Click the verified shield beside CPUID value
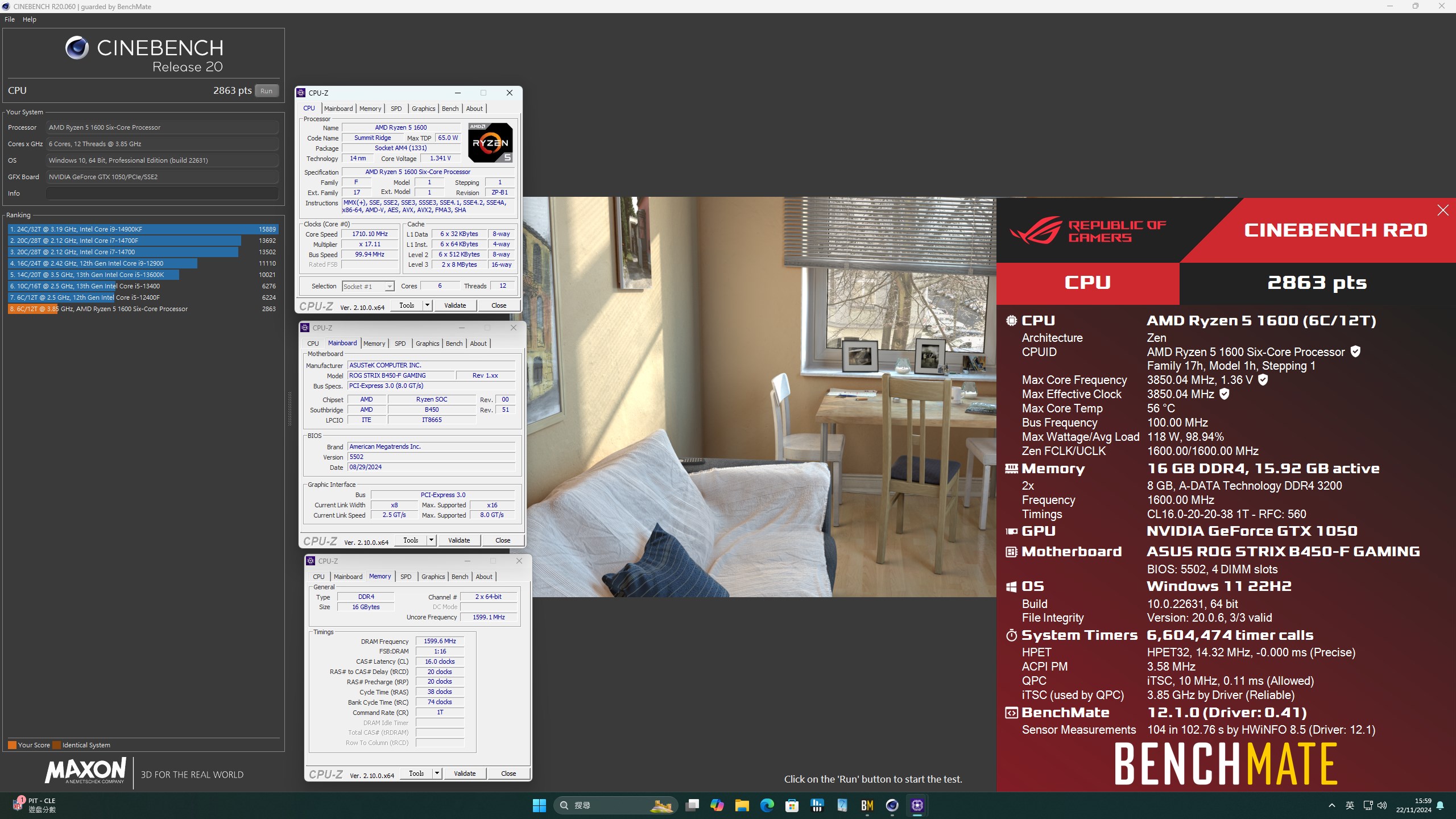 tap(1355, 351)
